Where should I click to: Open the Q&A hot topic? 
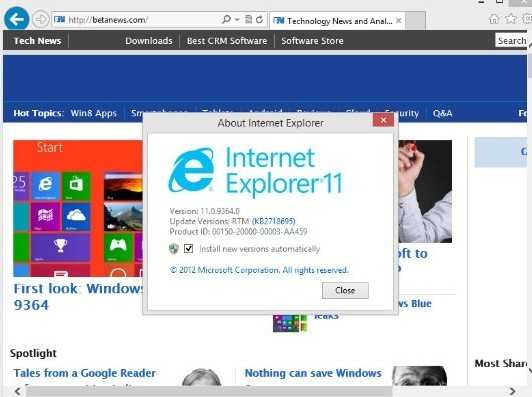click(442, 113)
